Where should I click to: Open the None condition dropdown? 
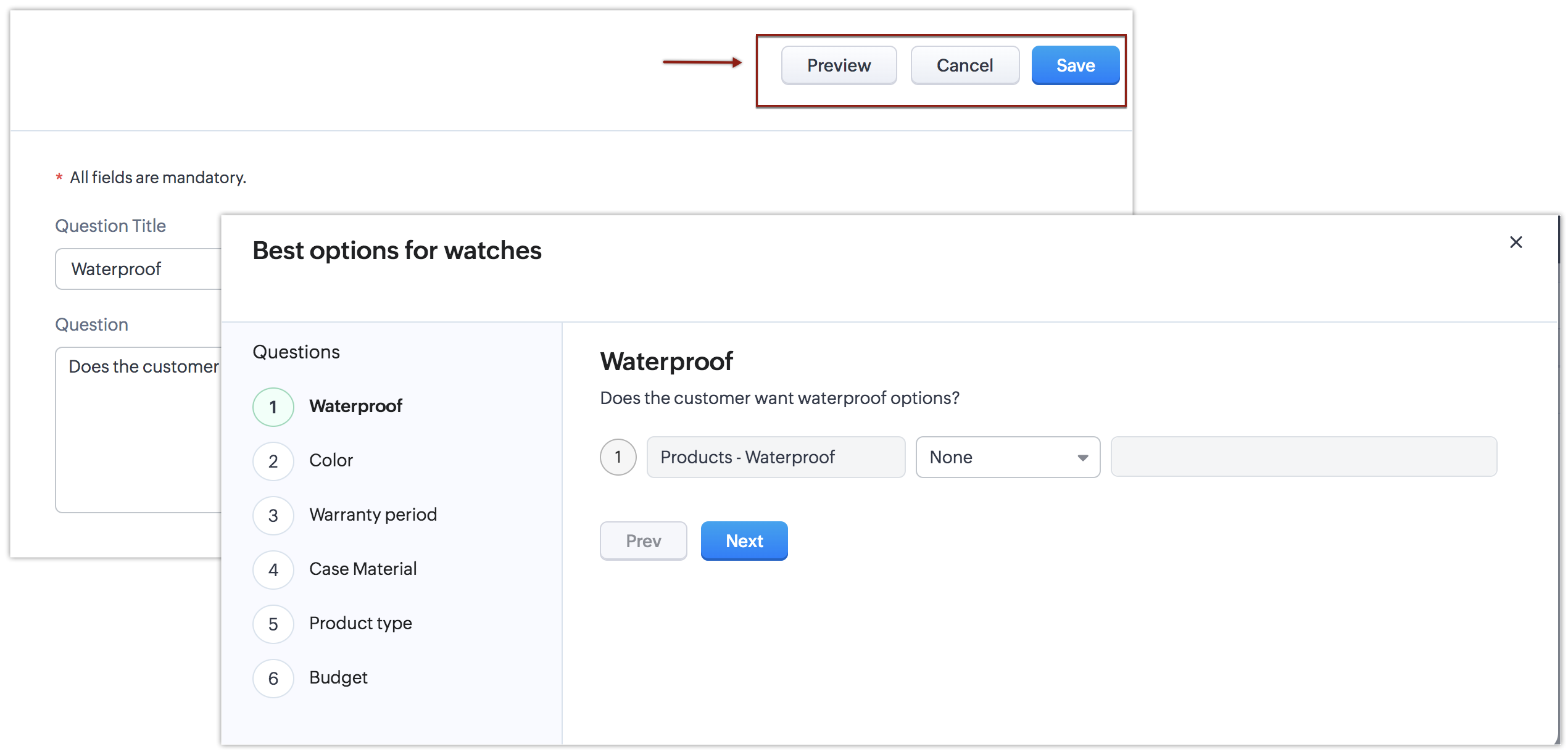coord(1000,457)
